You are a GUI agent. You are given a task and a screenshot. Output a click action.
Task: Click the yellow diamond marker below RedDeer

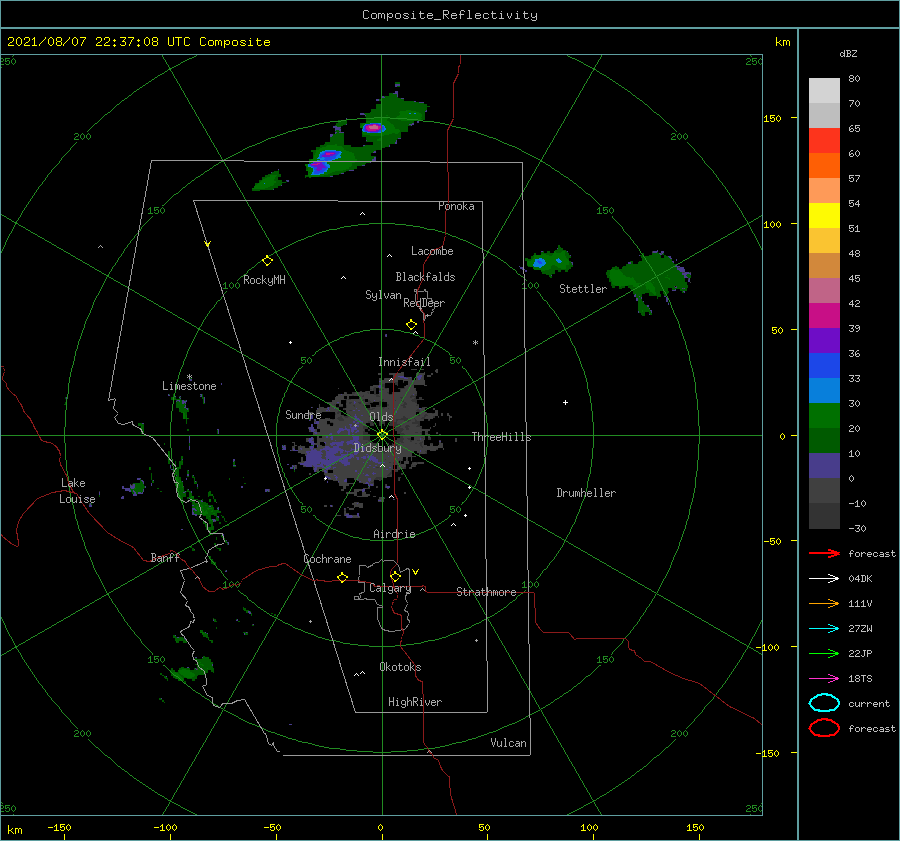(411, 325)
